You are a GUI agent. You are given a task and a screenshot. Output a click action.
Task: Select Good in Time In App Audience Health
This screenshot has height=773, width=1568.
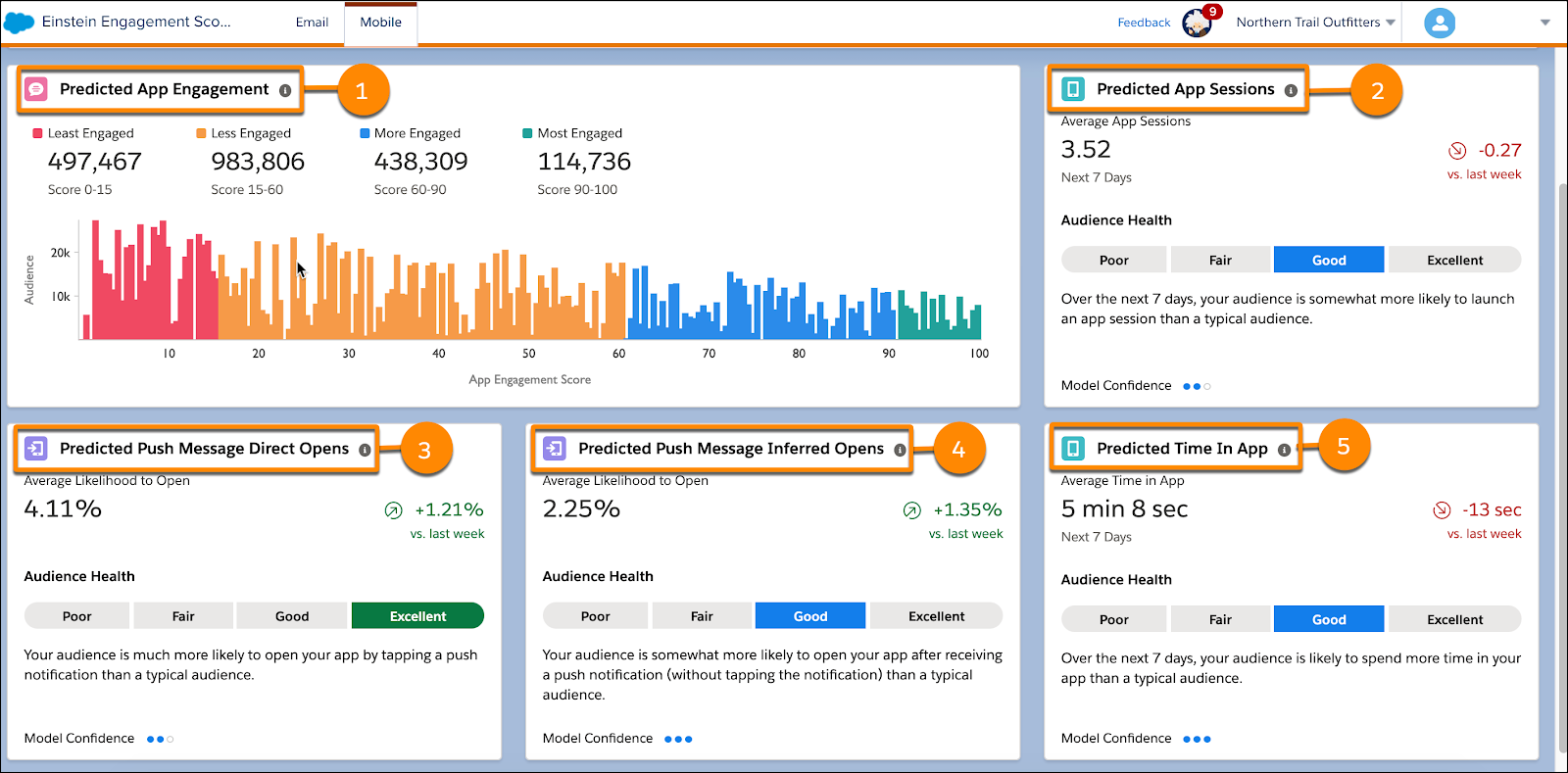[1329, 619]
